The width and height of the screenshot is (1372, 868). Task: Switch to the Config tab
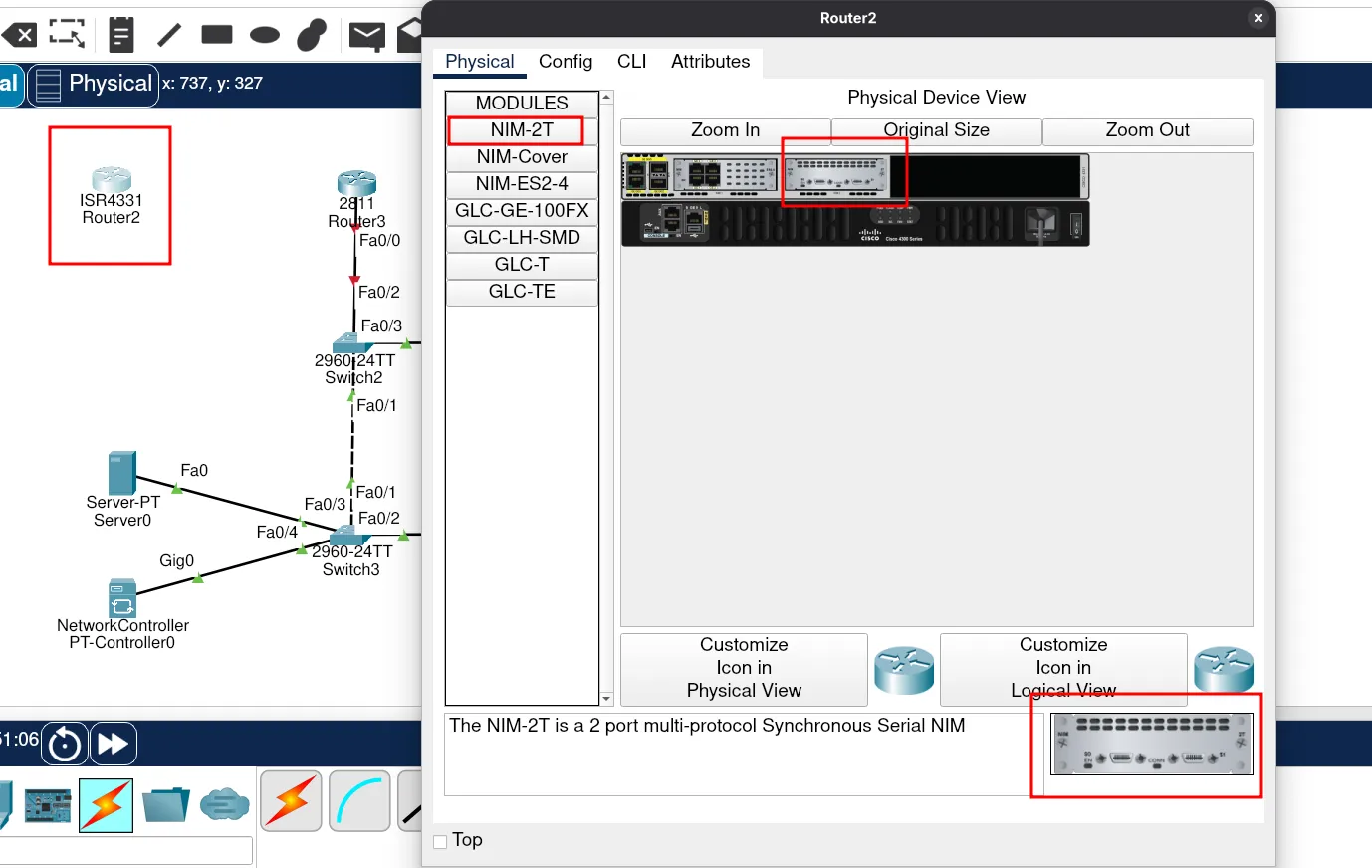click(x=565, y=62)
